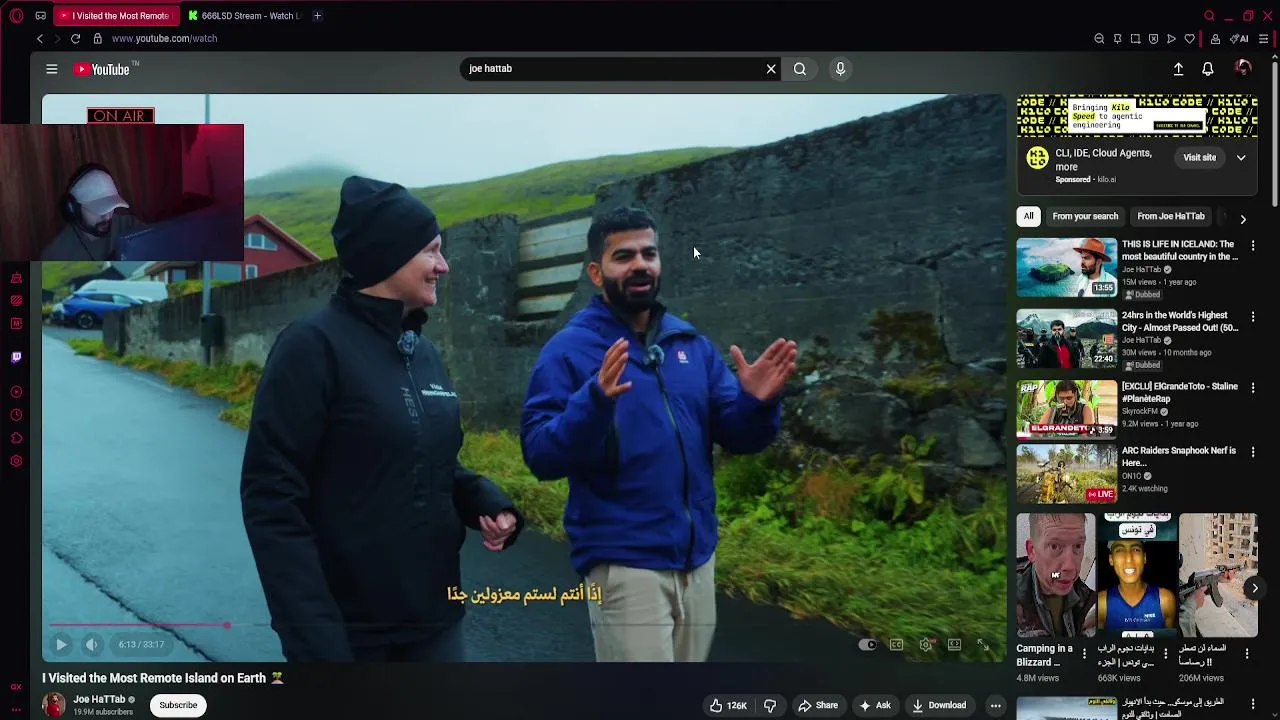Open ElGrandeToto Staline thumbnail
This screenshot has height=720, width=1280.
click(1067, 409)
